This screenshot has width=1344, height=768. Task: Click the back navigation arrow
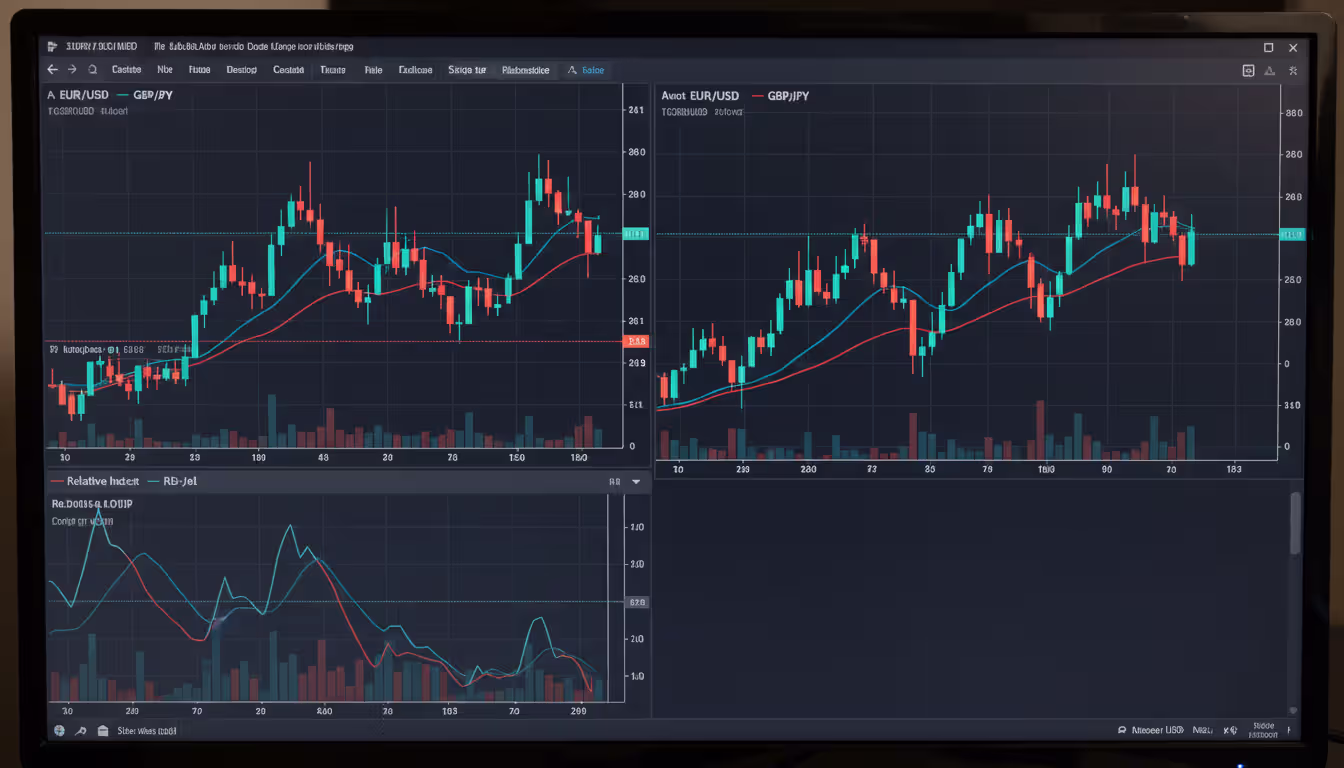tap(52, 70)
